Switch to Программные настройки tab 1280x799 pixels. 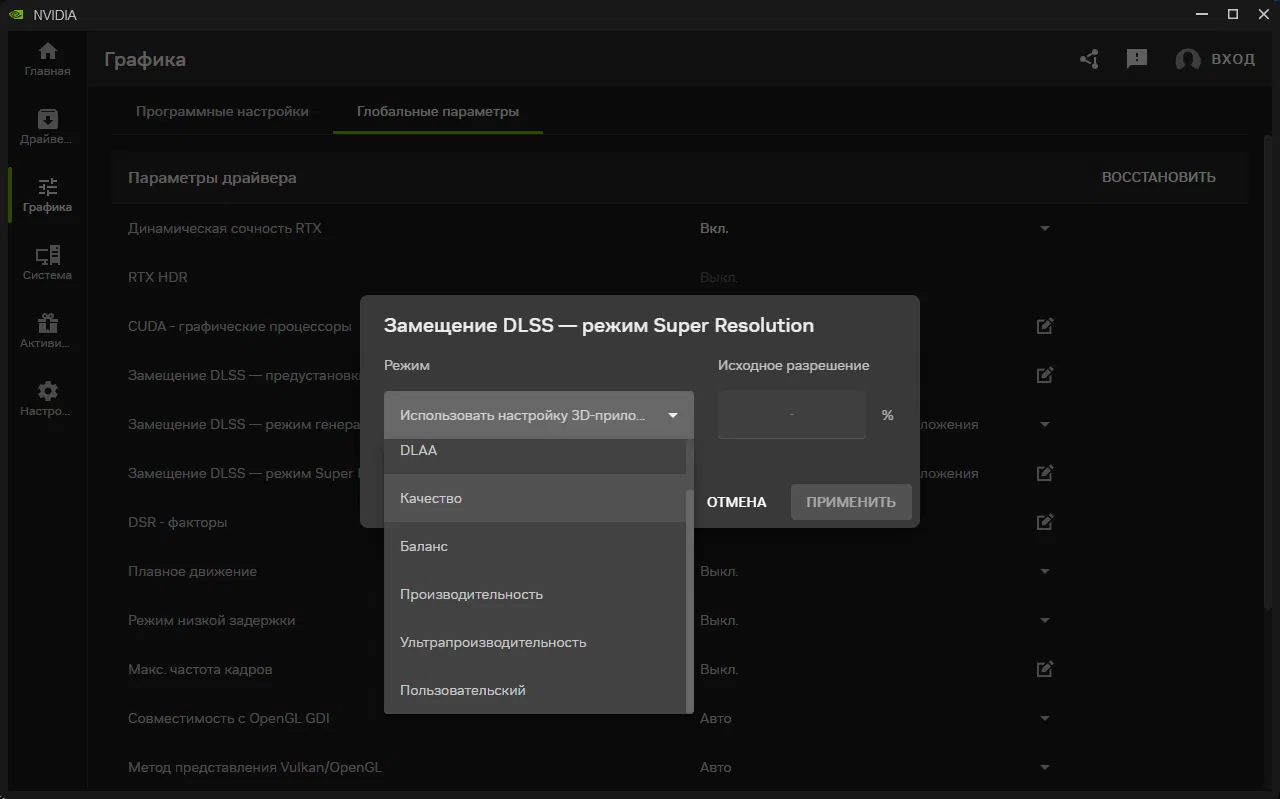tap(222, 111)
